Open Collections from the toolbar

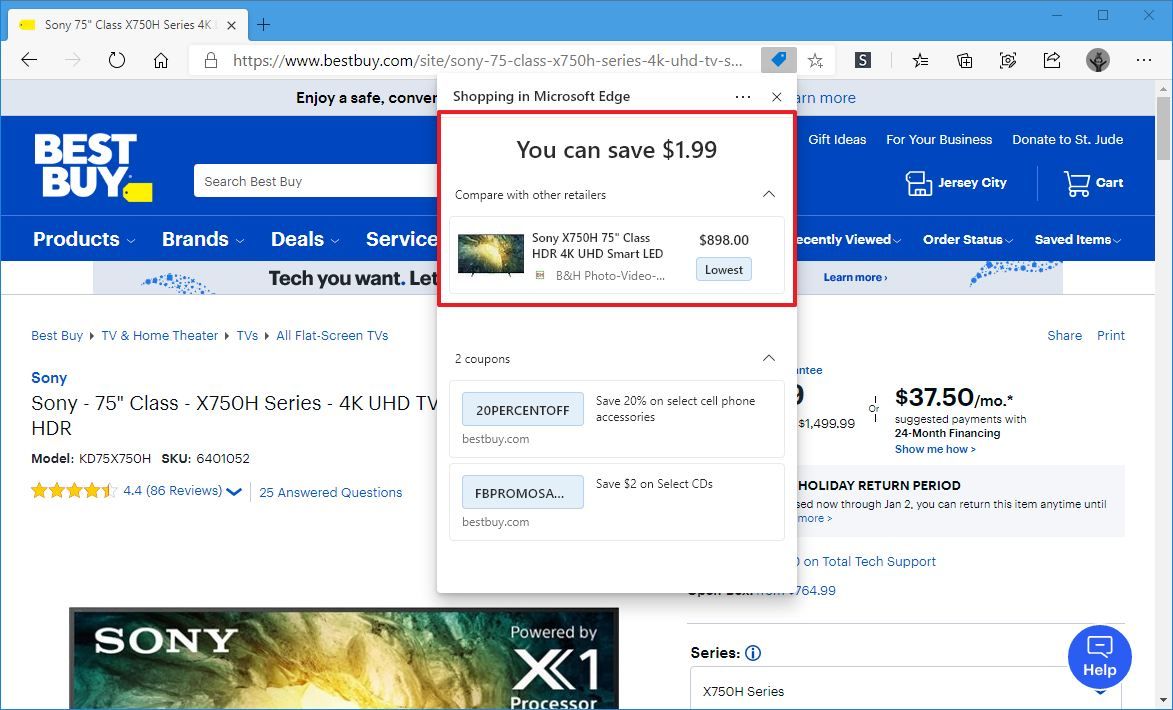point(963,59)
